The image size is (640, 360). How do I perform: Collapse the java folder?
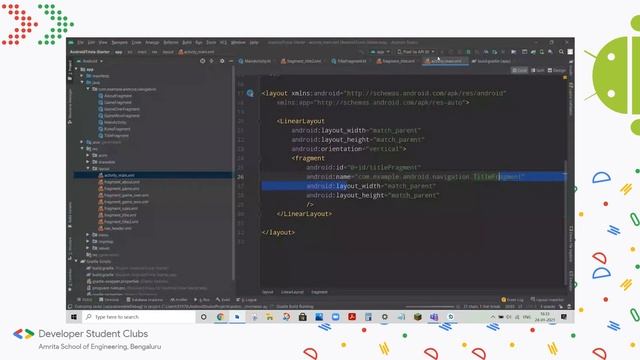[82, 82]
